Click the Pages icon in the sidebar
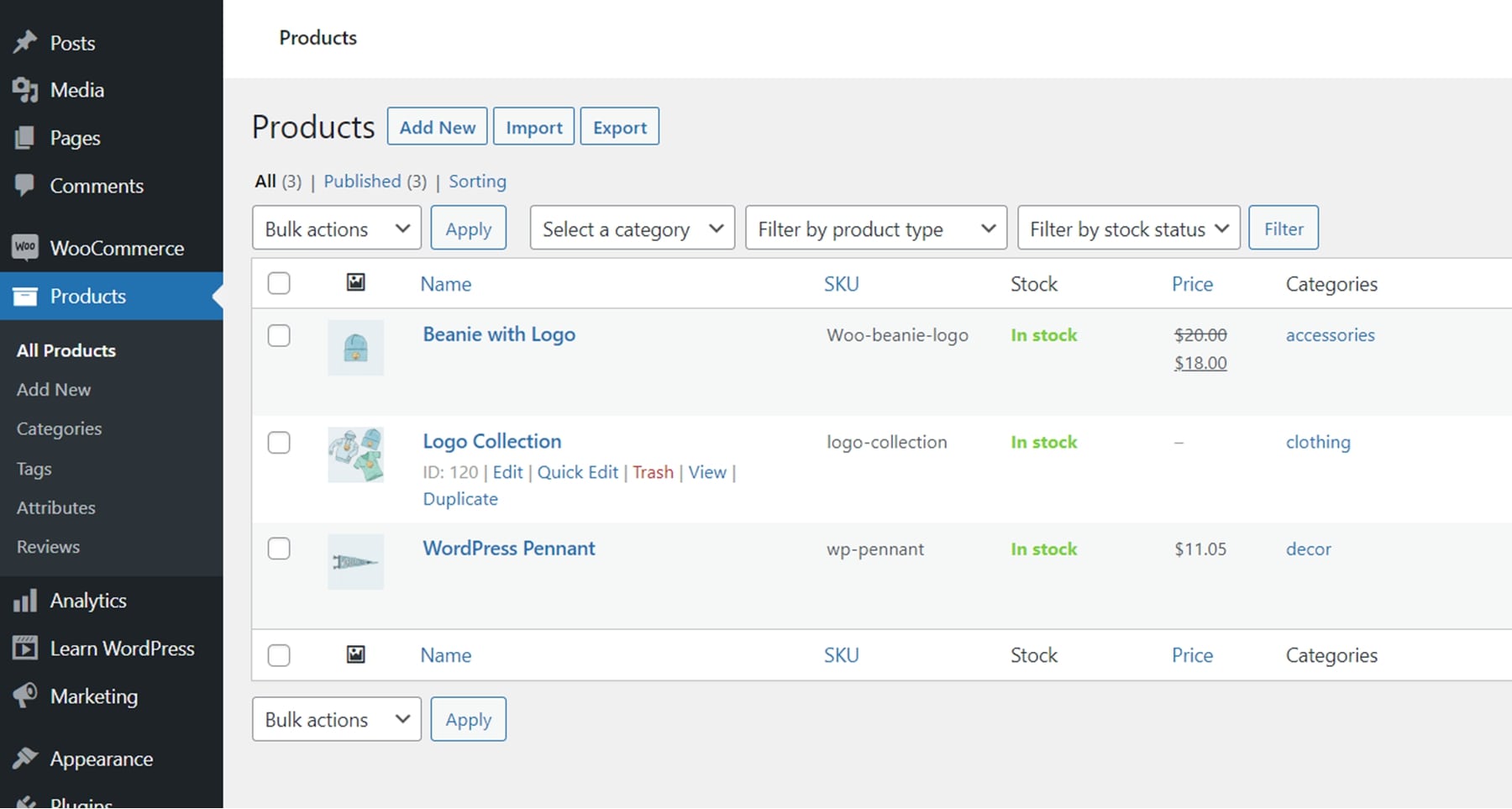This screenshot has height=809, width=1512. (x=26, y=138)
